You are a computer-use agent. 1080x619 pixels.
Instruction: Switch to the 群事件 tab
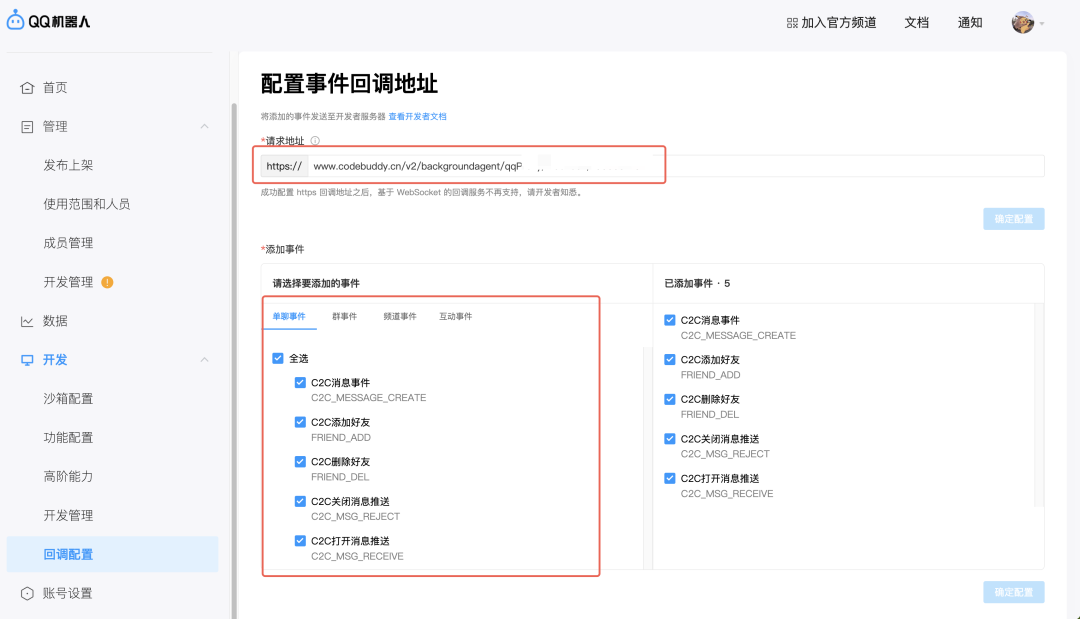click(x=344, y=314)
